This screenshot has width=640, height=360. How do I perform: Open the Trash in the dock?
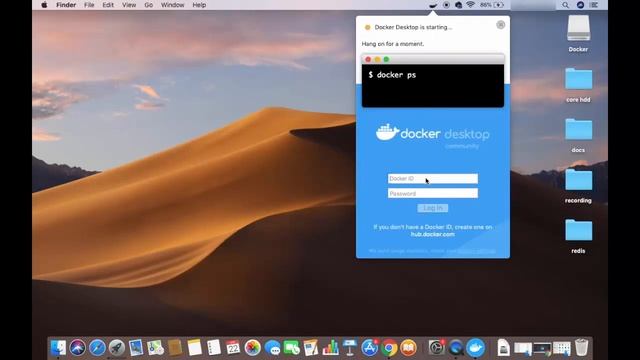pyautogui.click(x=582, y=348)
